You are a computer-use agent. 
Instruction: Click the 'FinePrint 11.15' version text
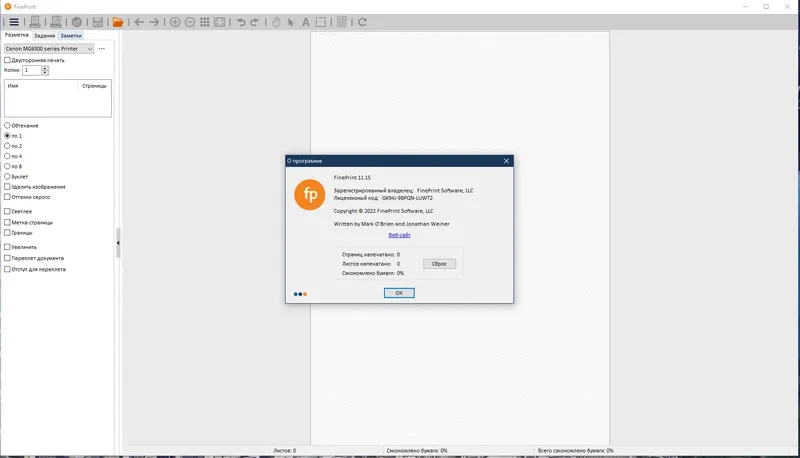[x=352, y=177]
